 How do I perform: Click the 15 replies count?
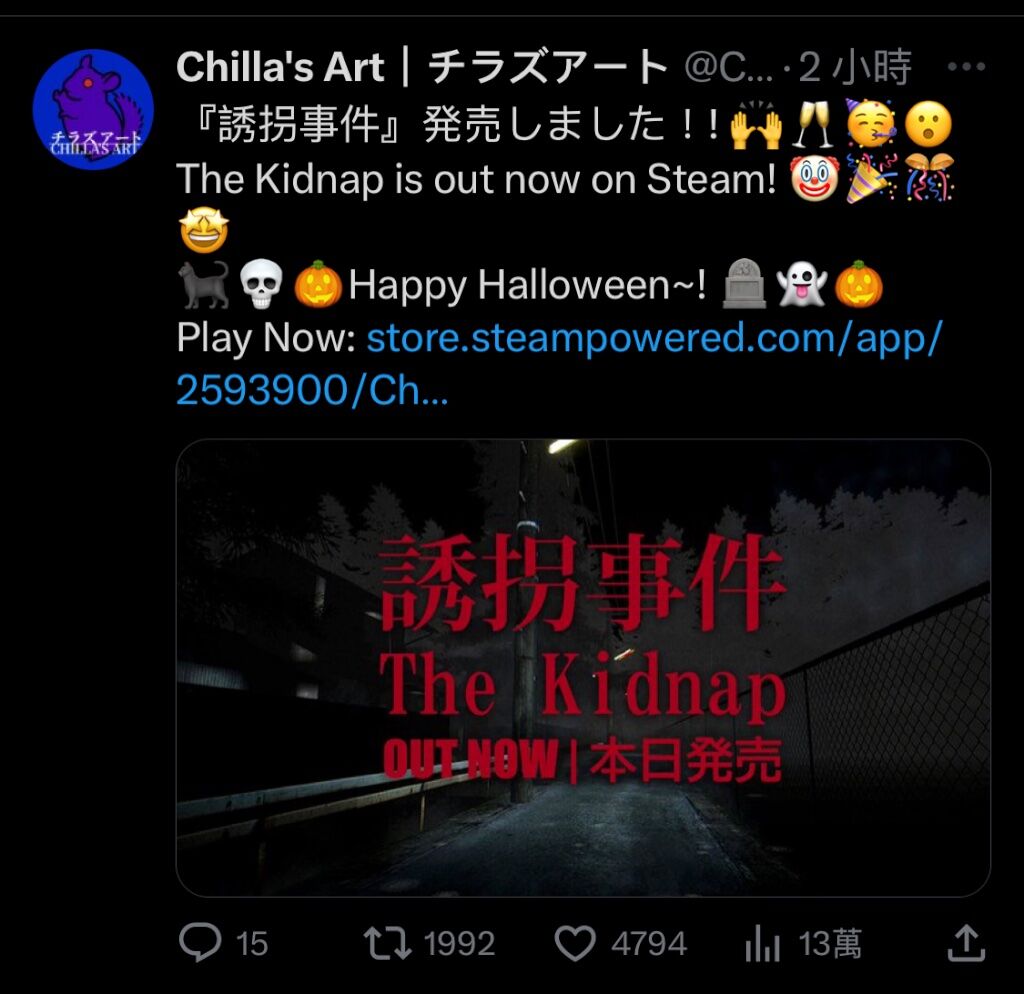(251, 944)
